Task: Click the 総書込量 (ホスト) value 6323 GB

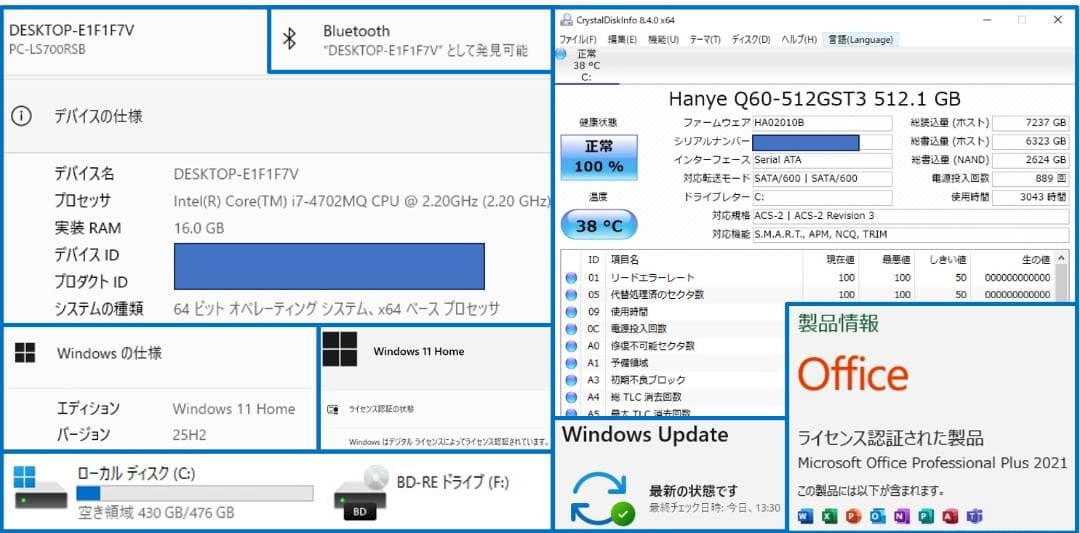Action: (1031, 142)
